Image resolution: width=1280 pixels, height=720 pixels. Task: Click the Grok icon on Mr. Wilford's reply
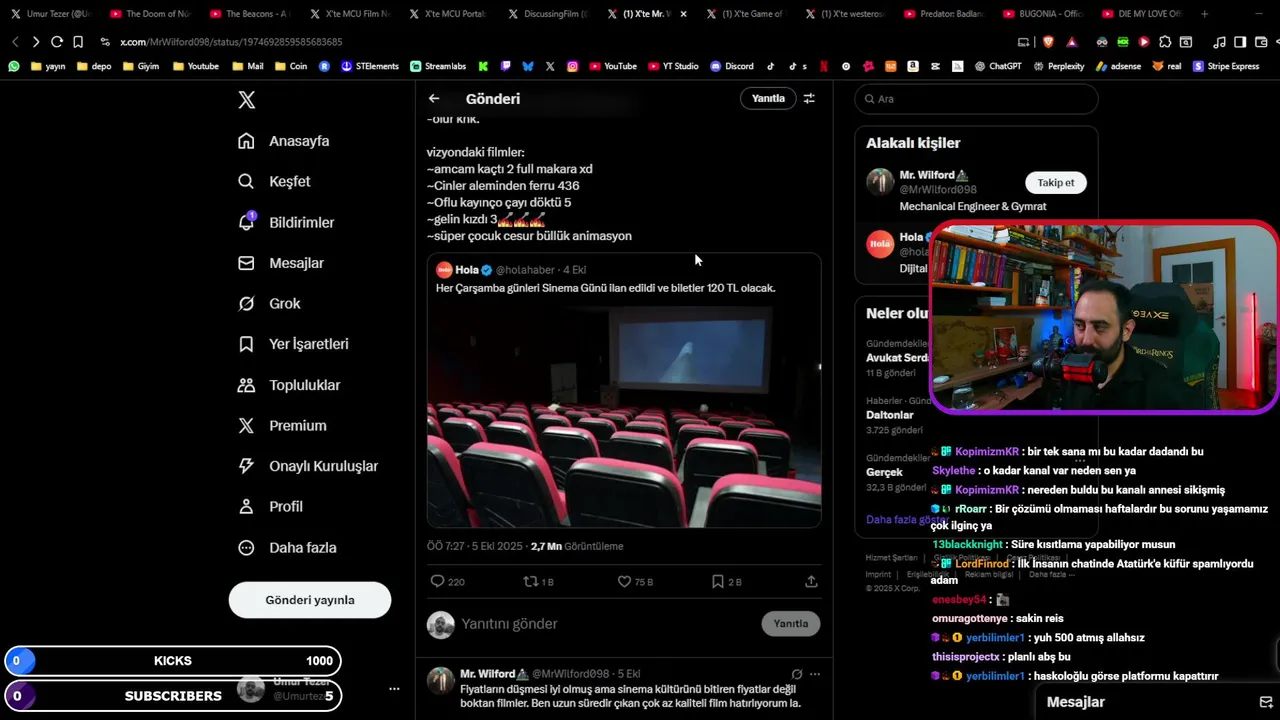pos(797,674)
